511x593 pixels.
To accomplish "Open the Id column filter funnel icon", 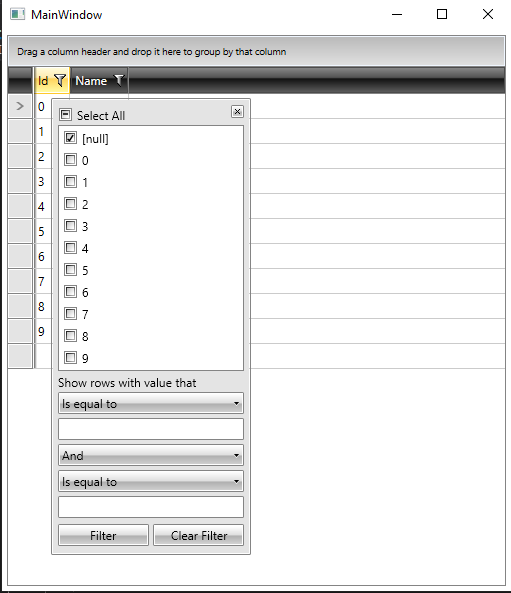I will coord(60,80).
